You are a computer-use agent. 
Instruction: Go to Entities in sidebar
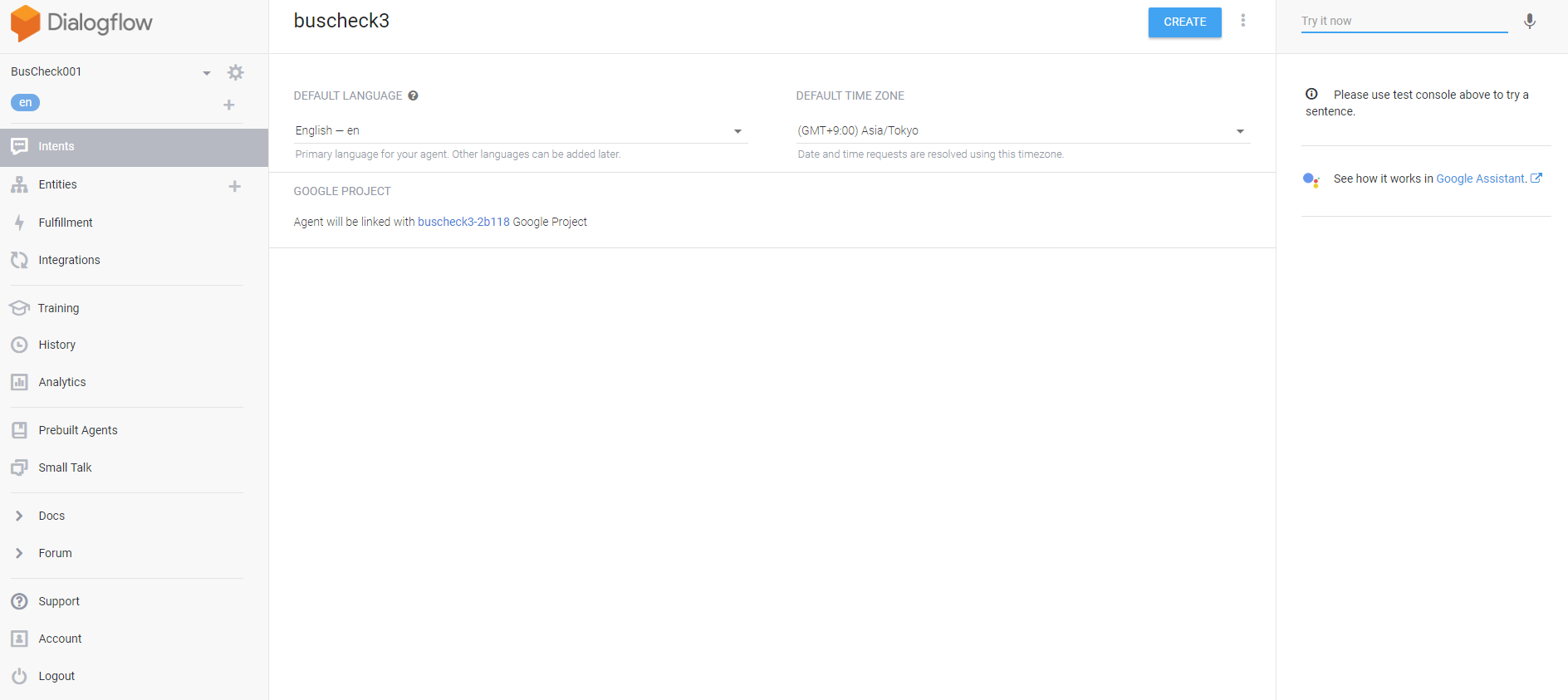(x=57, y=184)
